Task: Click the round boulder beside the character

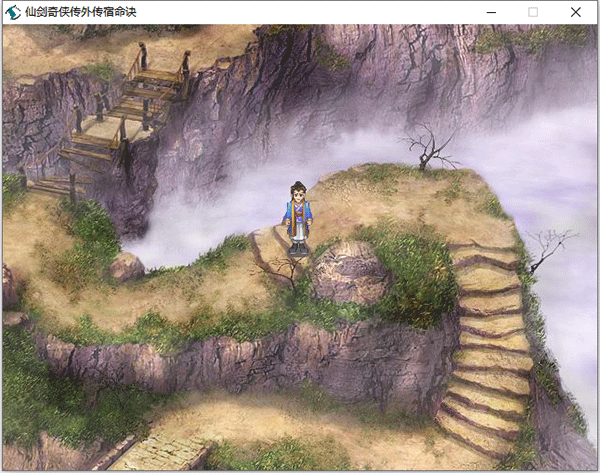Action: click(350, 272)
